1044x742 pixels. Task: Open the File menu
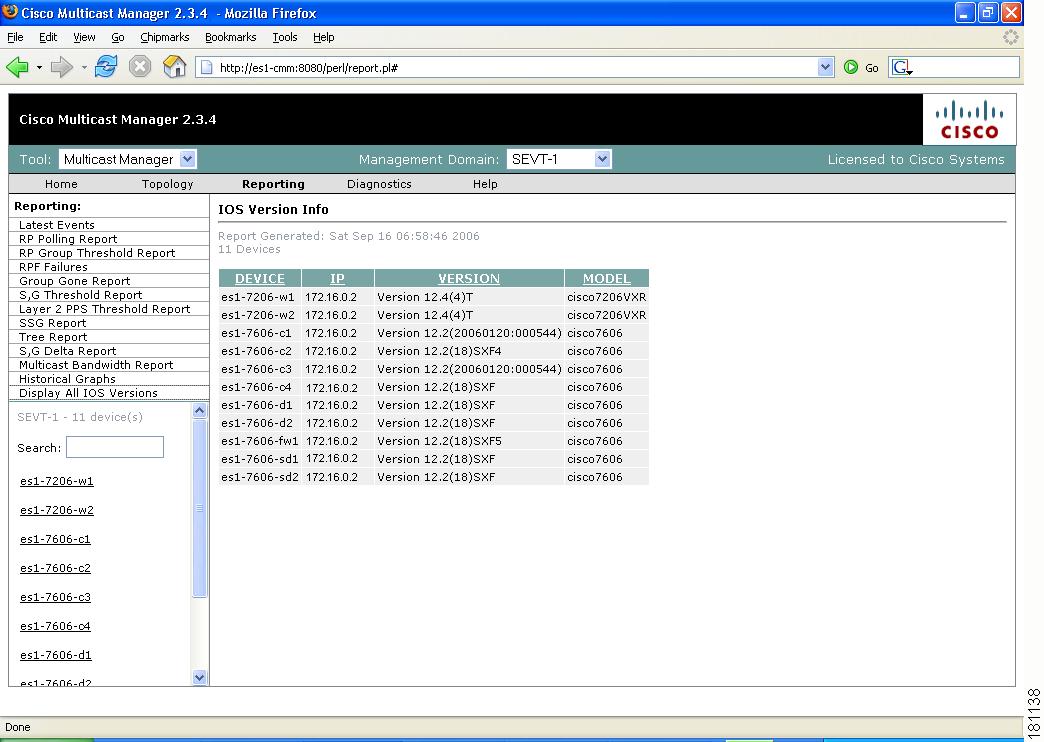(x=15, y=37)
